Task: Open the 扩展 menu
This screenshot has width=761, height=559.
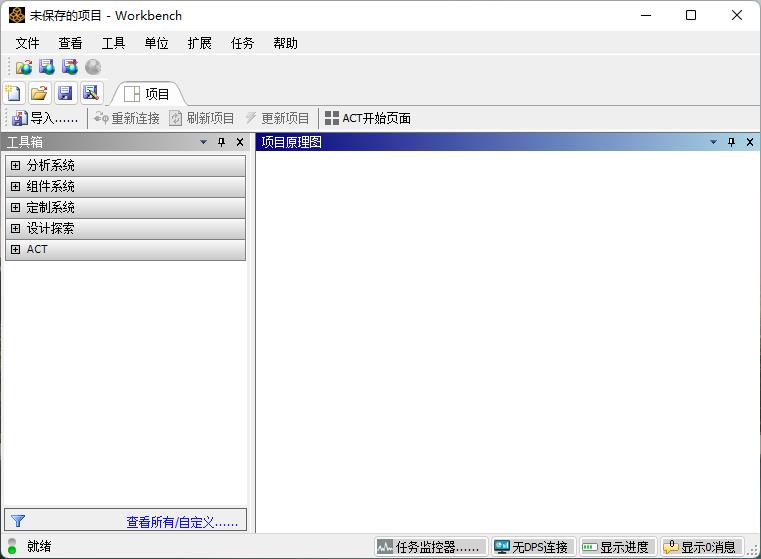Action: point(199,43)
